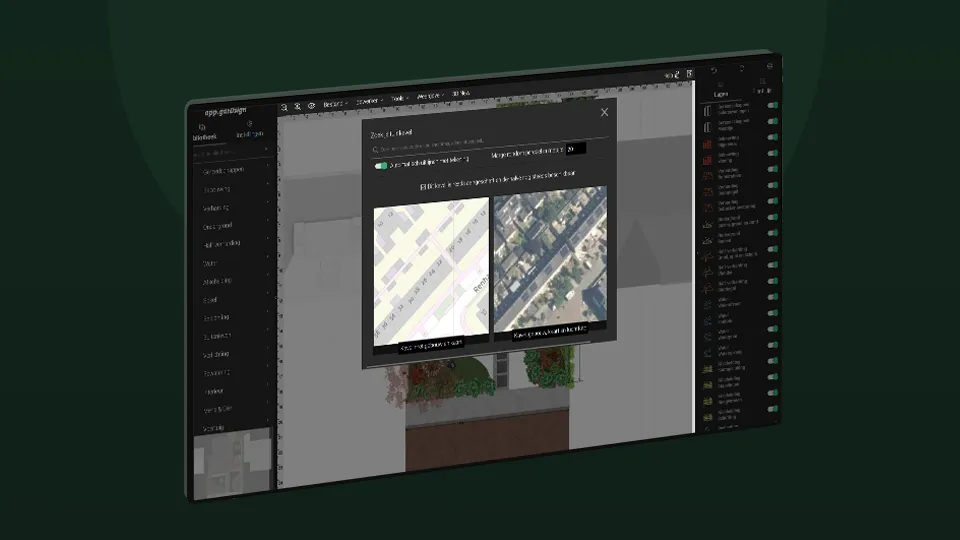960x540 pixels.
Task: Click the first layer's icon in Lagen
Action: [707, 111]
